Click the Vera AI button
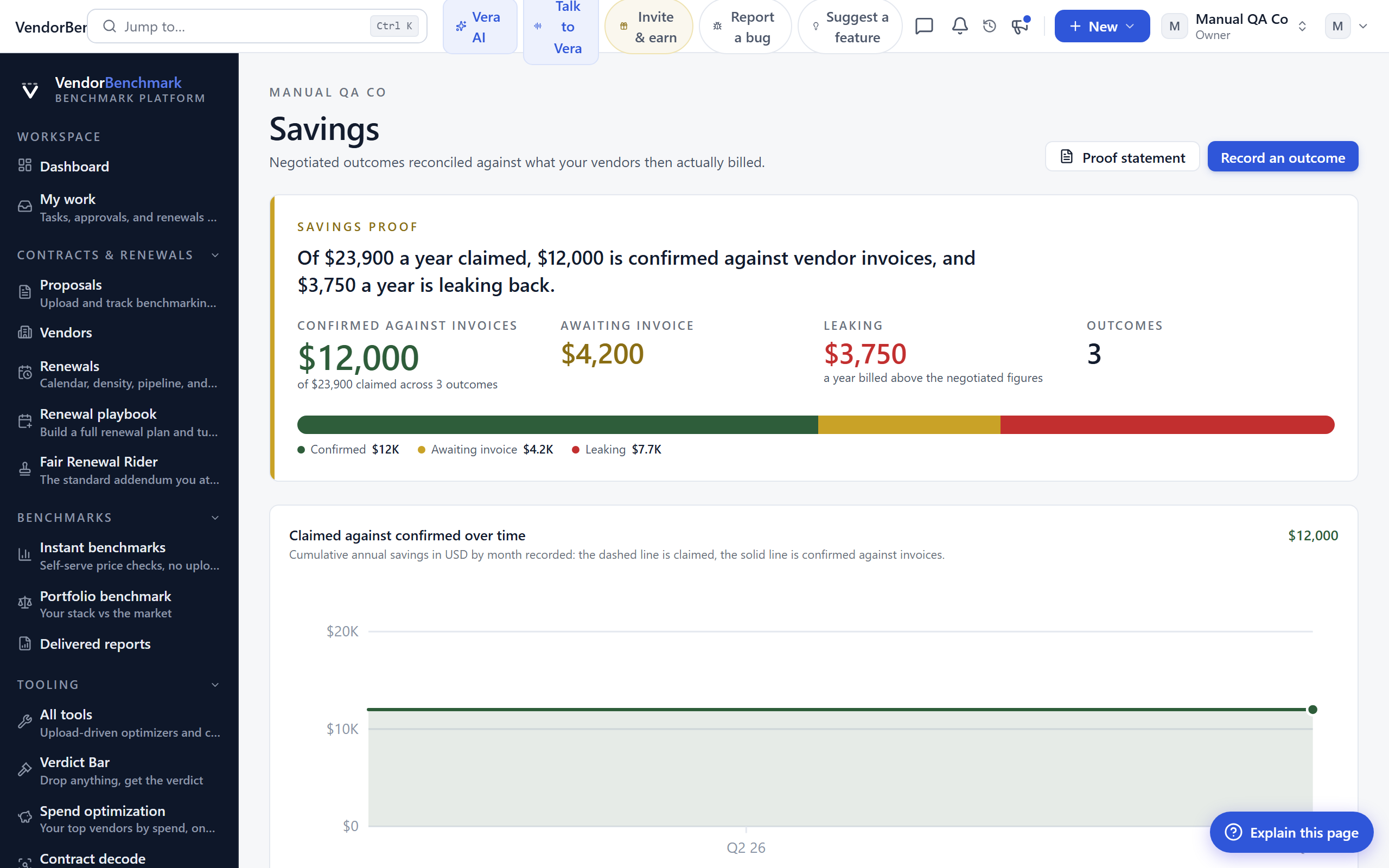 tap(480, 27)
